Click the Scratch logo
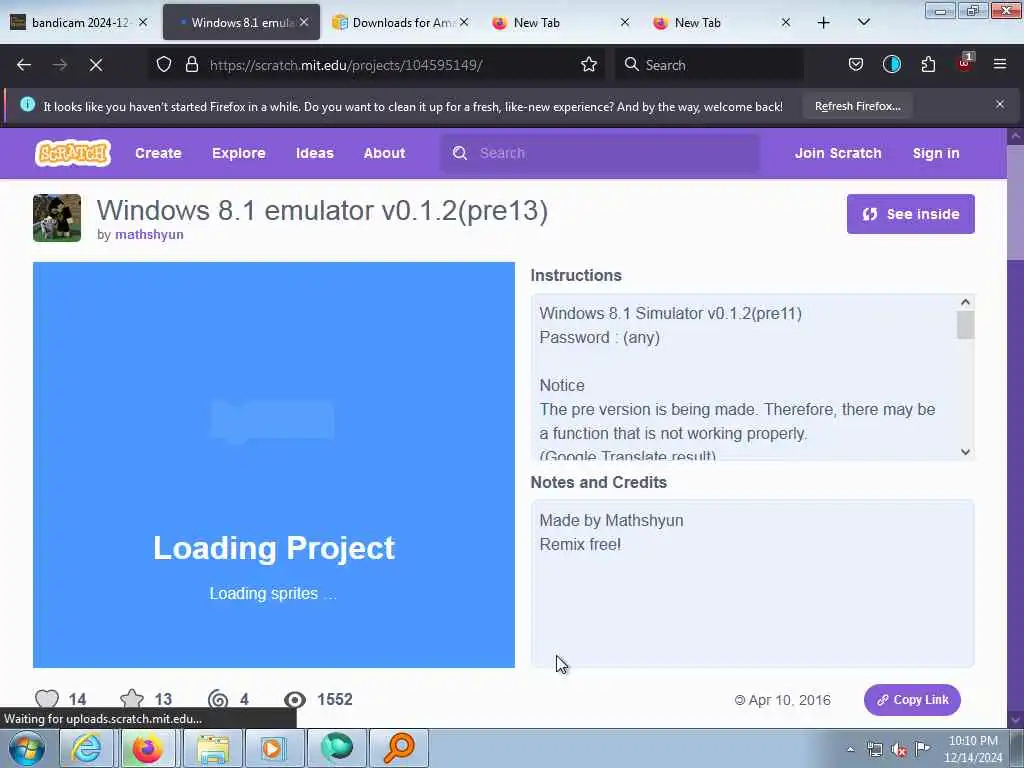The width and height of the screenshot is (1024, 768). [x=73, y=153]
